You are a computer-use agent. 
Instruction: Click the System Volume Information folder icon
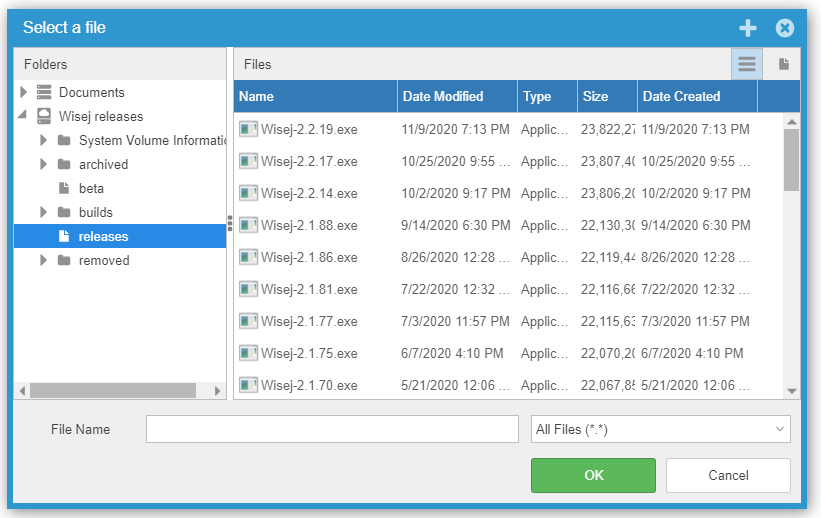[x=64, y=140]
